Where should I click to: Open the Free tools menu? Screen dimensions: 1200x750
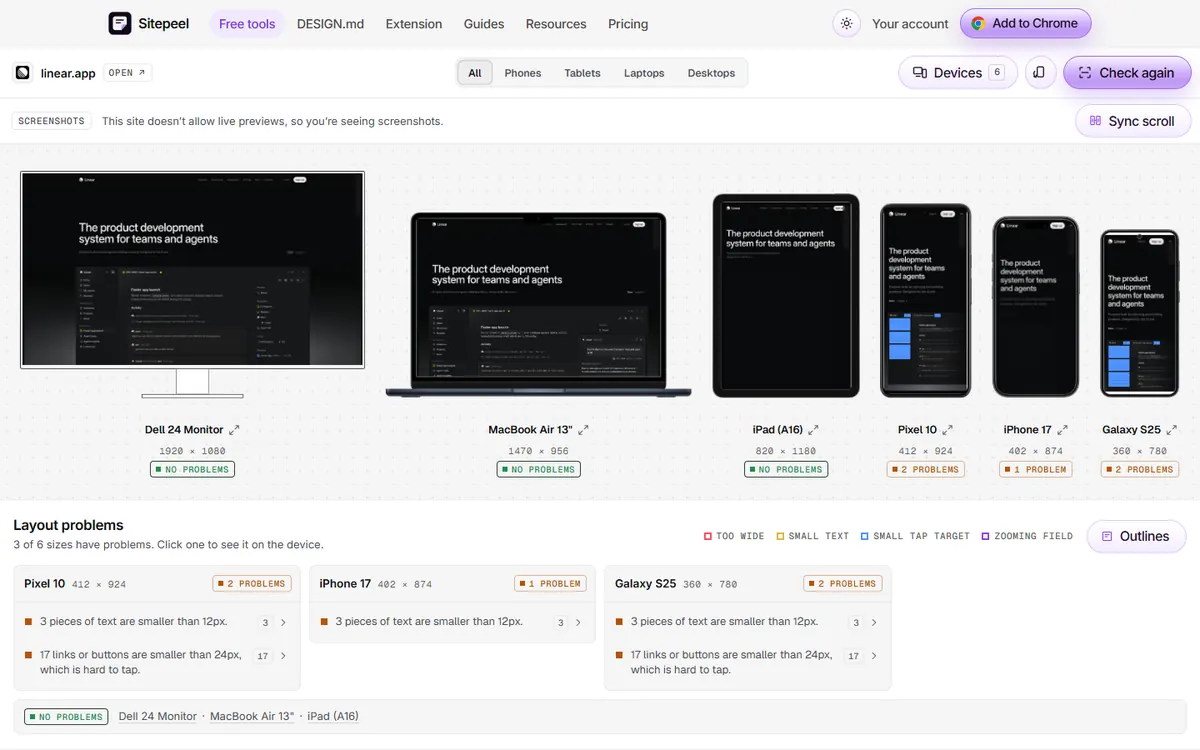pyautogui.click(x=247, y=24)
